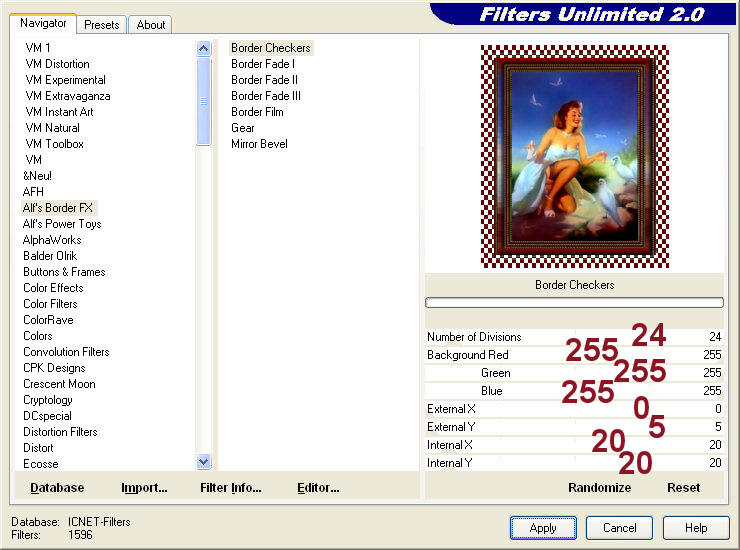
Task: Open the Editor... button
Action: pos(318,488)
